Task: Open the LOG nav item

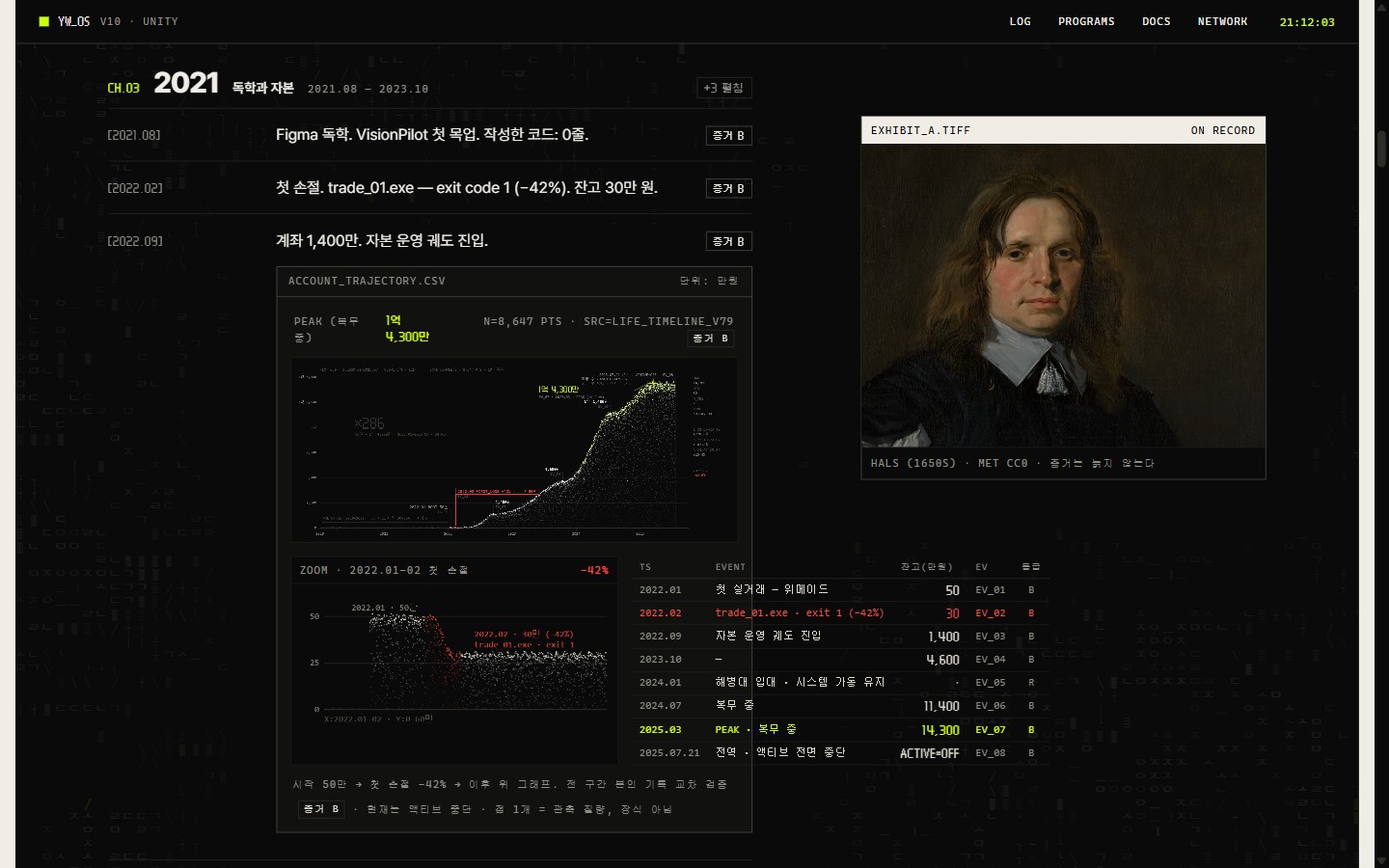Action: click(x=1020, y=21)
